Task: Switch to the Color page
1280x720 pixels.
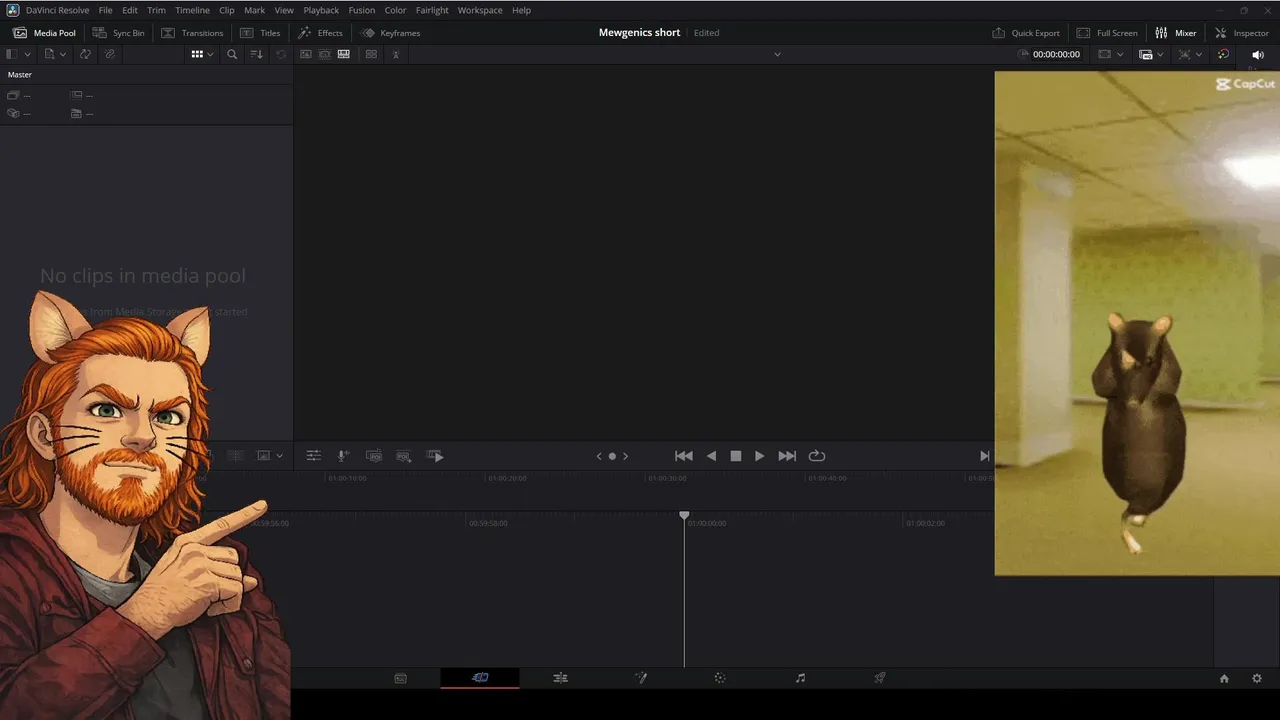Action: pos(720,678)
